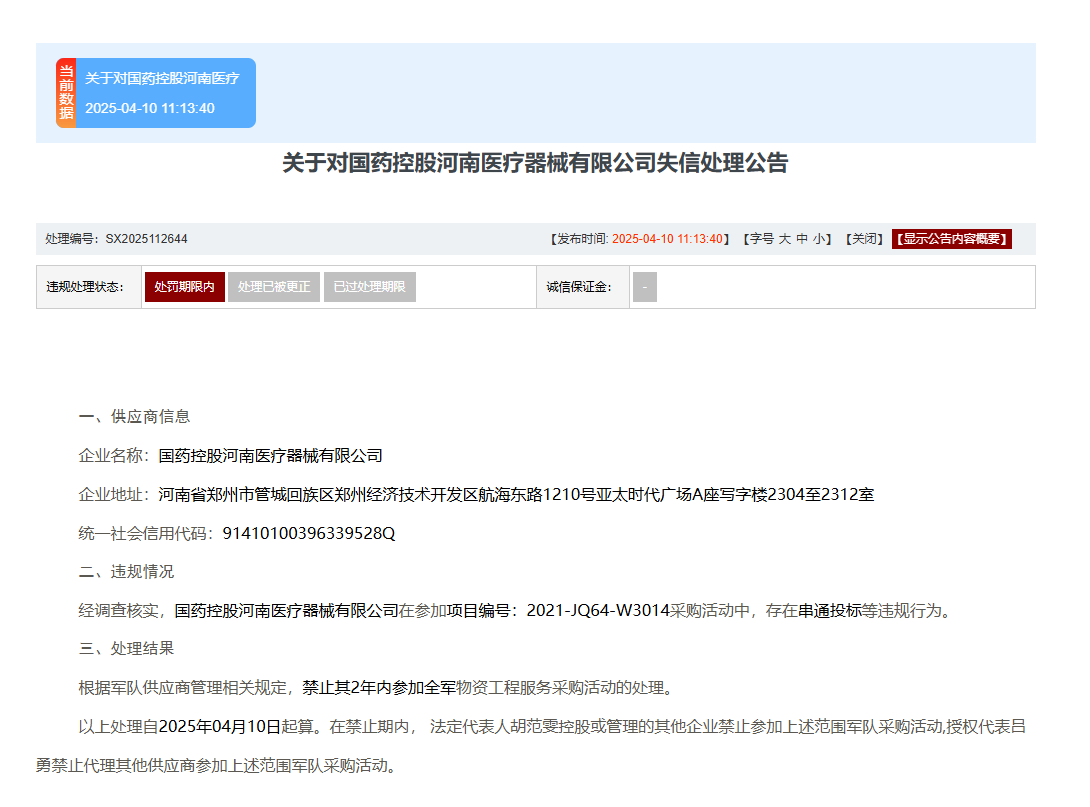Click the date 2025年04月10日 in paragraph
The height and width of the screenshot is (807, 1090).
pyautogui.click(x=219, y=726)
